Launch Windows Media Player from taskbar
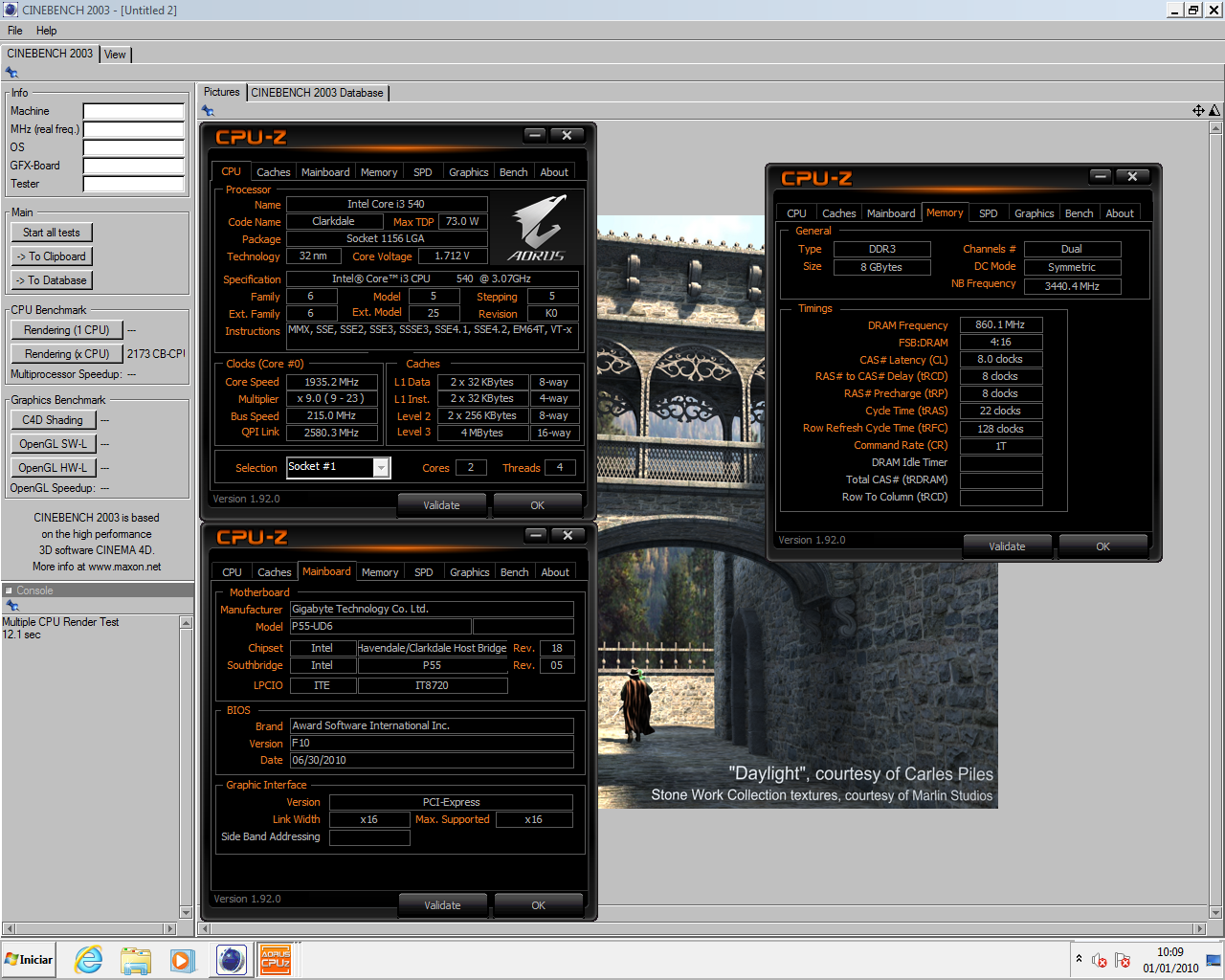This screenshot has width=1225, height=980. pos(182,960)
